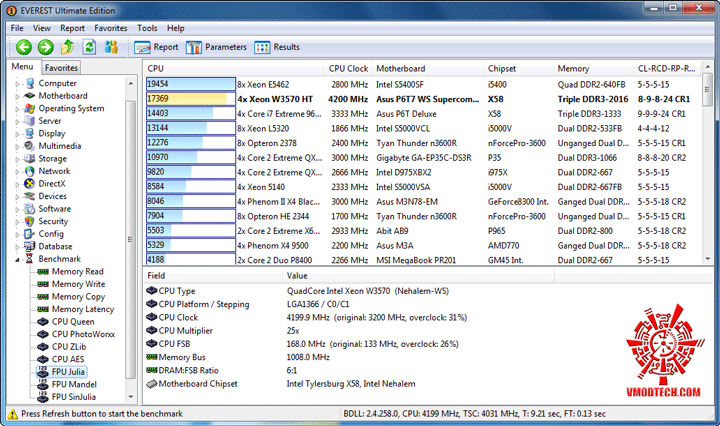Show benchmark Results from toolbar
The width and height of the screenshot is (720, 426).
pyautogui.click(x=277, y=47)
